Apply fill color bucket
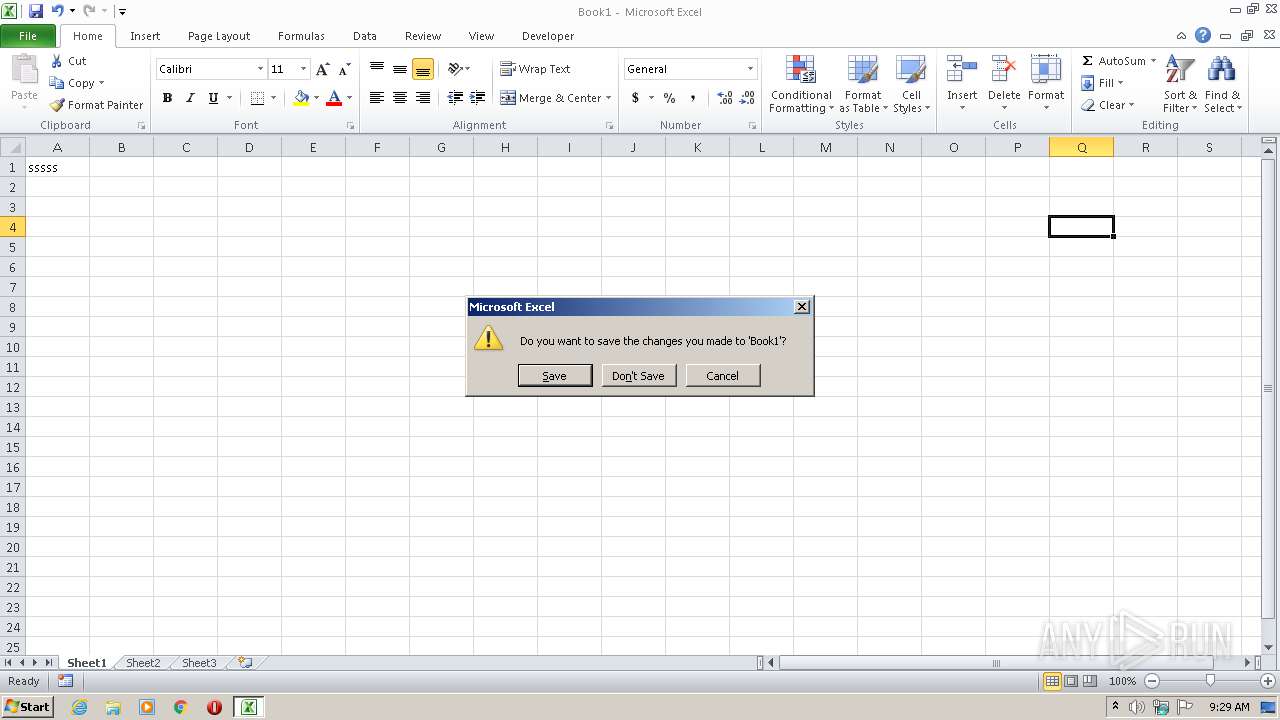The image size is (1280, 720). pos(301,98)
